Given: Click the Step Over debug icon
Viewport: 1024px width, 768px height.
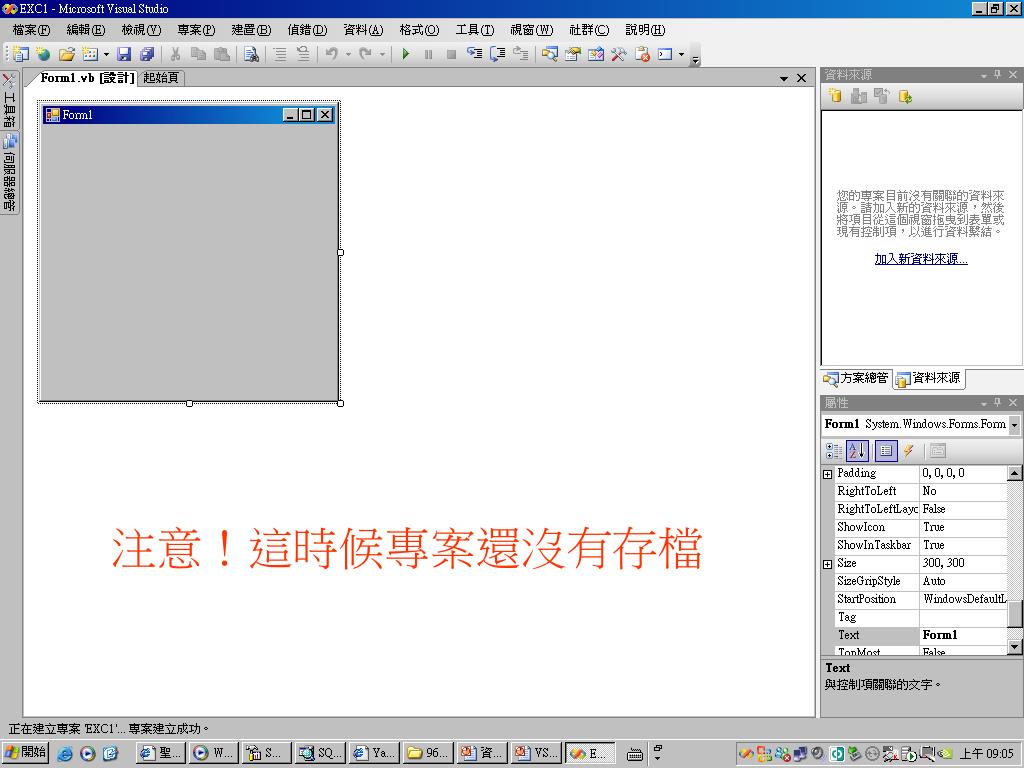Looking at the screenshot, I should (x=498, y=54).
